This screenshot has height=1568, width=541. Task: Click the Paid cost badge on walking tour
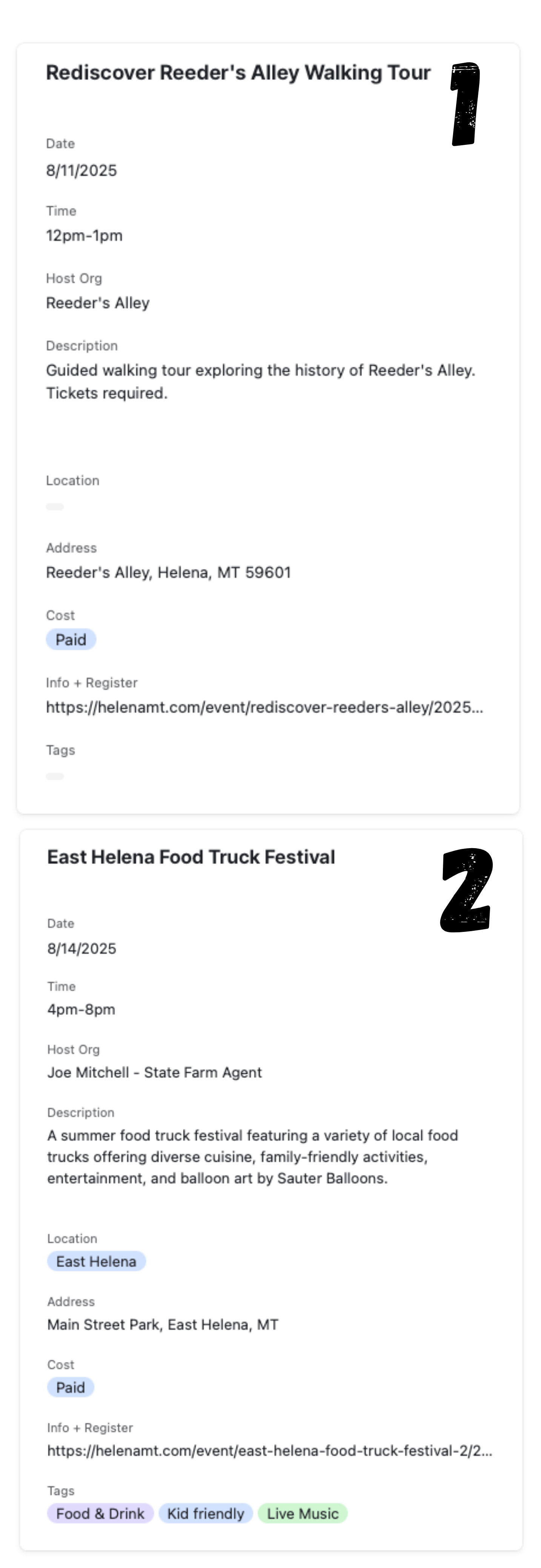(71, 640)
